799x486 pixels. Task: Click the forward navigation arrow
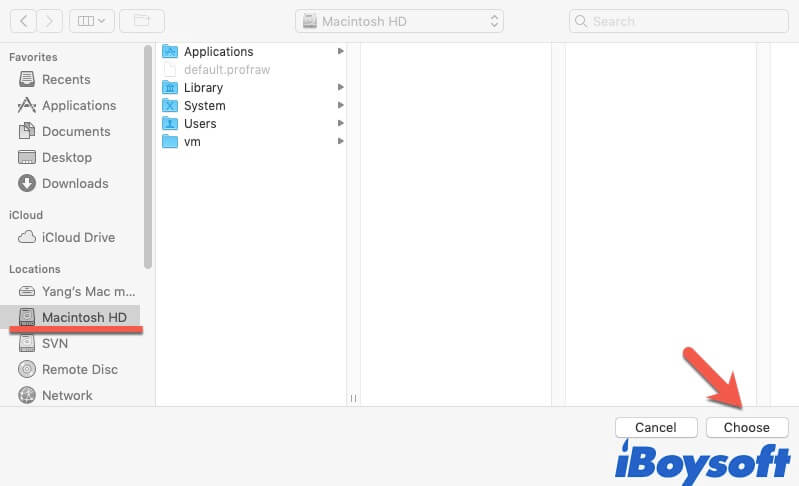(x=50, y=20)
